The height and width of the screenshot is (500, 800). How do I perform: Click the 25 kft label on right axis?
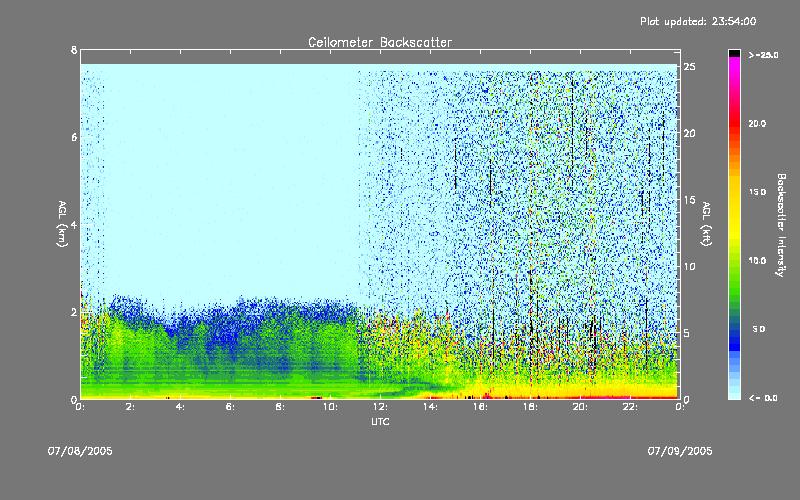pos(689,67)
